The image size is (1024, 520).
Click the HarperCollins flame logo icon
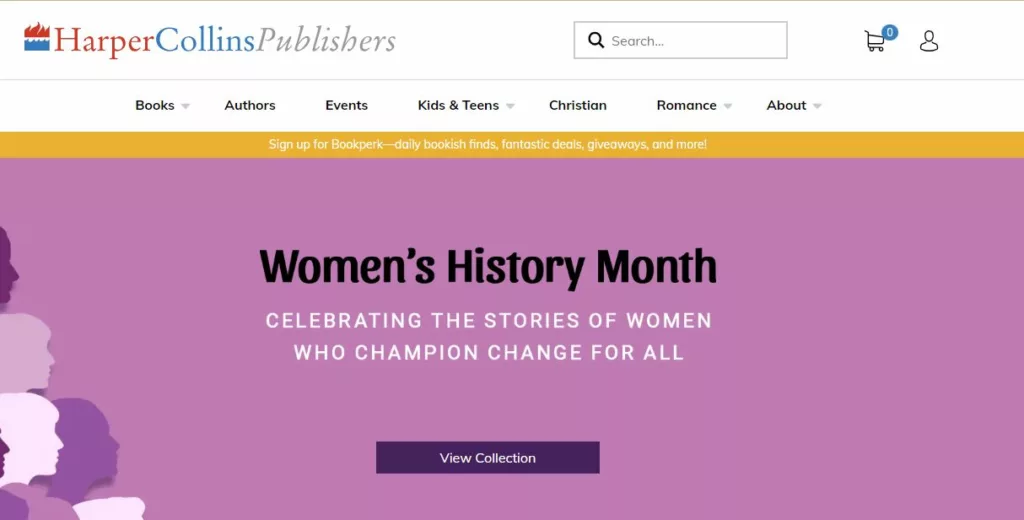[37, 37]
